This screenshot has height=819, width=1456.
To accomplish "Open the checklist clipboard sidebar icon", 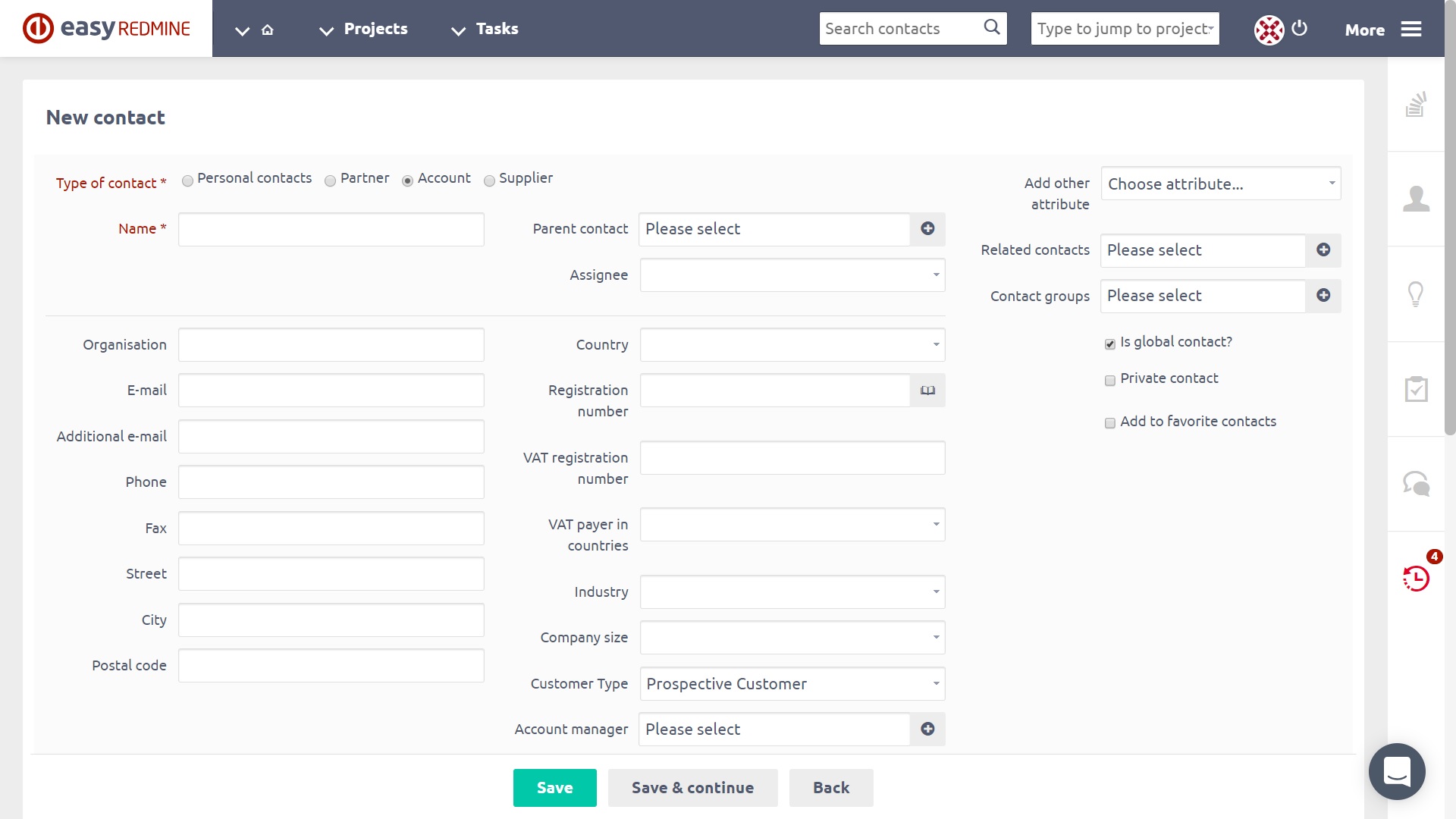I will tap(1415, 389).
